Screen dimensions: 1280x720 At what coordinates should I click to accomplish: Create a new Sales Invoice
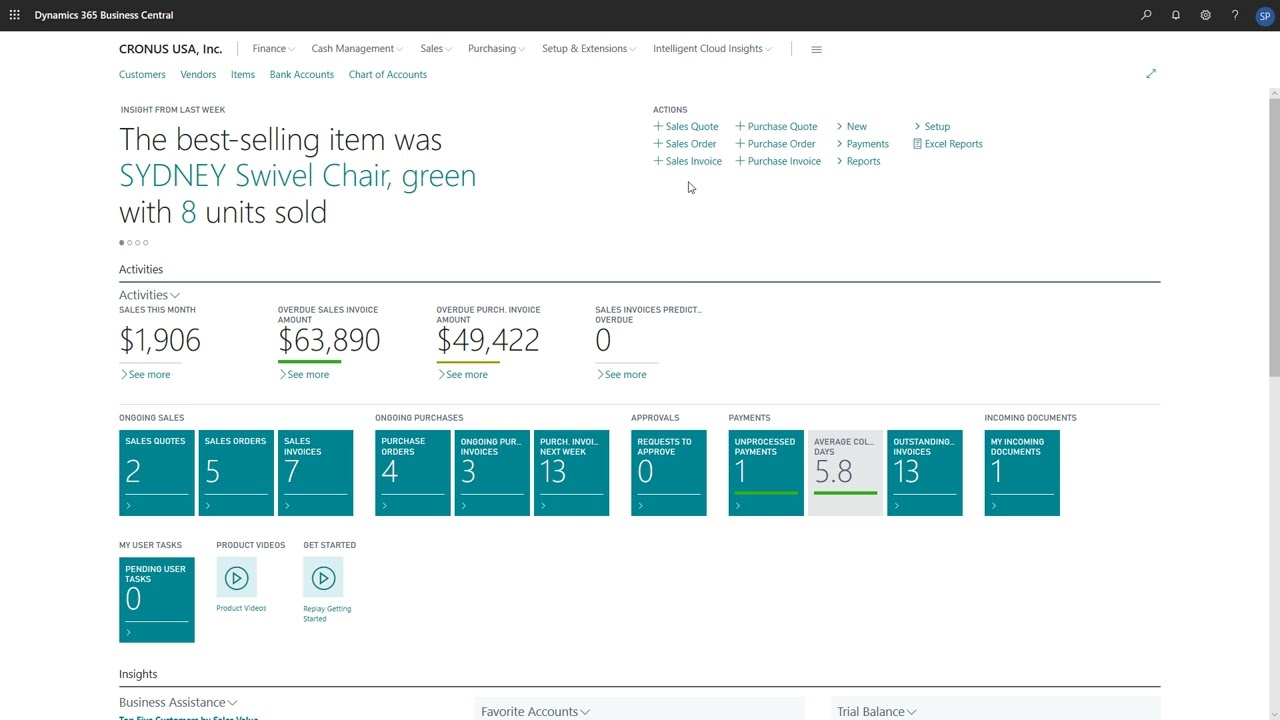[x=688, y=161]
